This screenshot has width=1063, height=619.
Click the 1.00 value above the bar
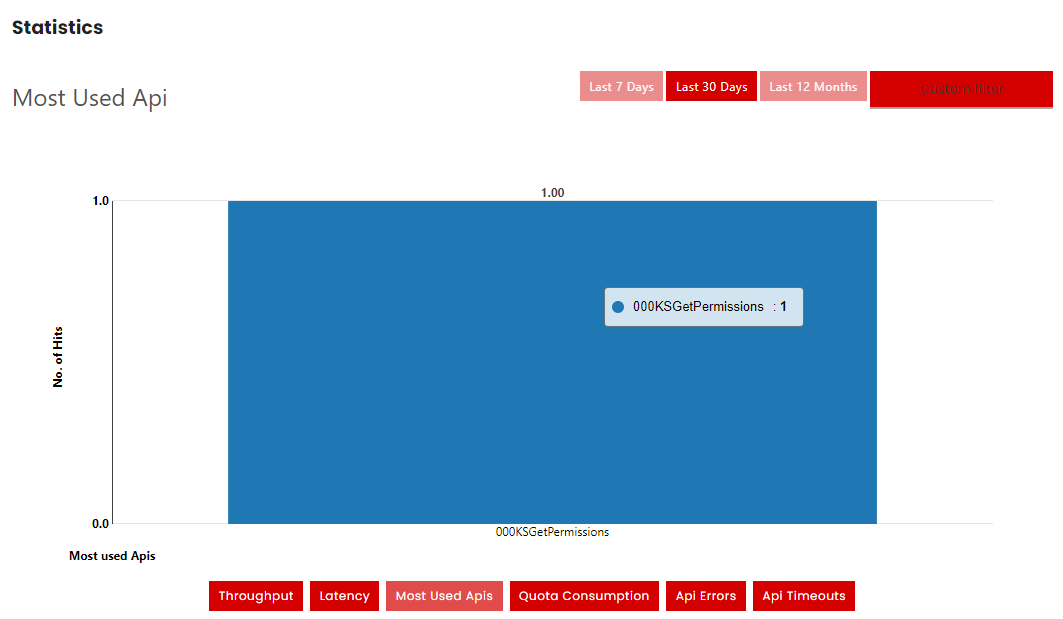tap(552, 193)
